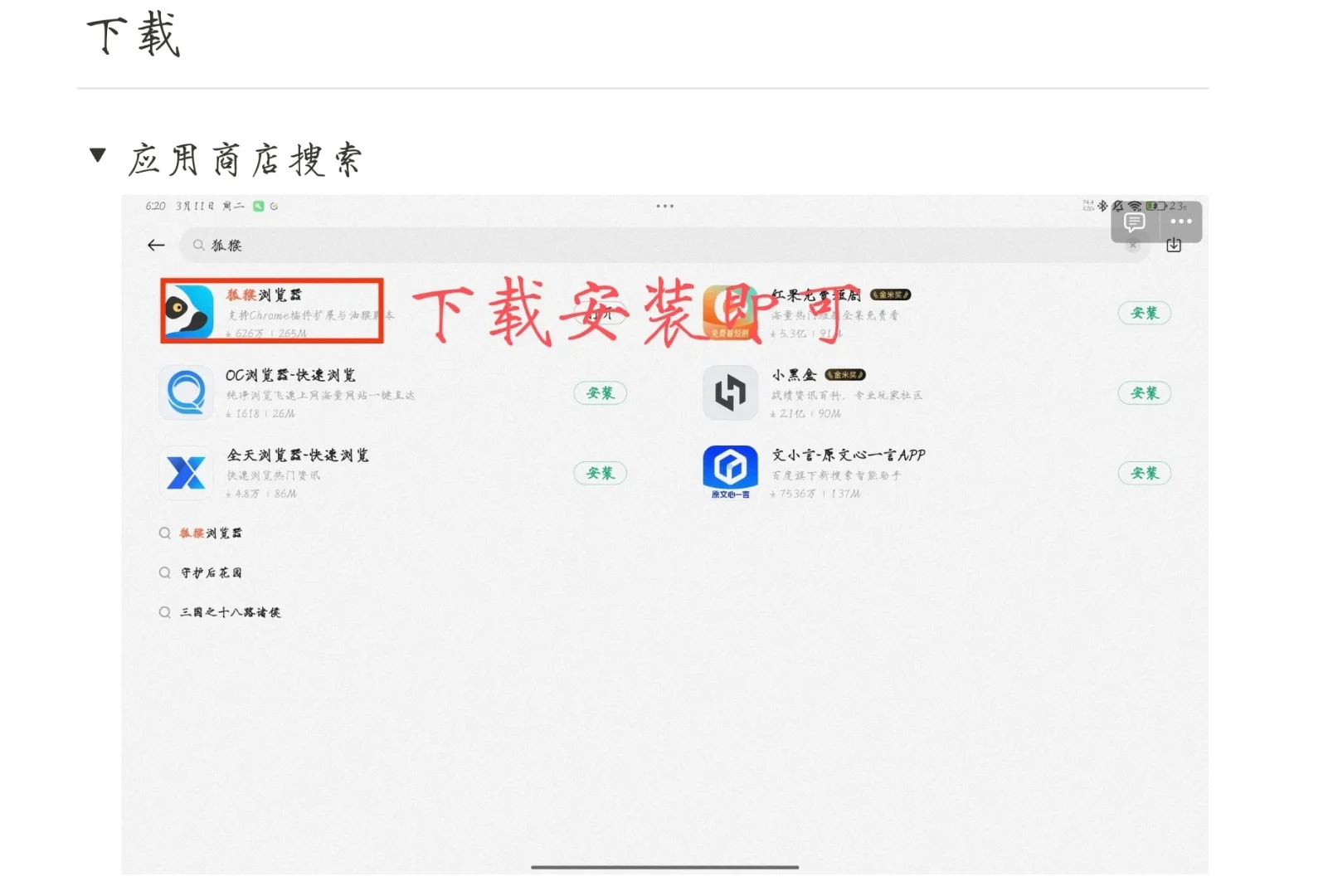Viewport: 1328px width, 896px height.
Task: Open the three-dot more options menu
Action: pyautogui.click(x=1180, y=222)
